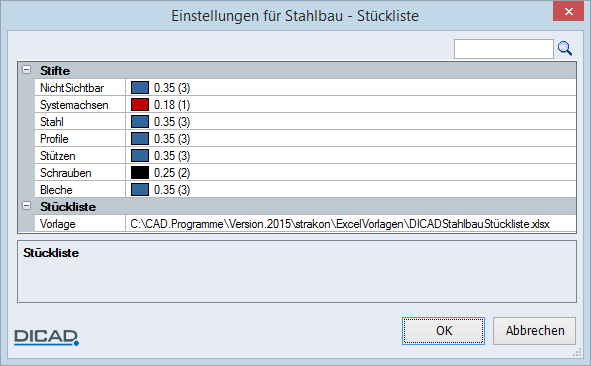This screenshot has height=366, width=591.
Task: Click the search input field
Action: (x=504, y=49)
